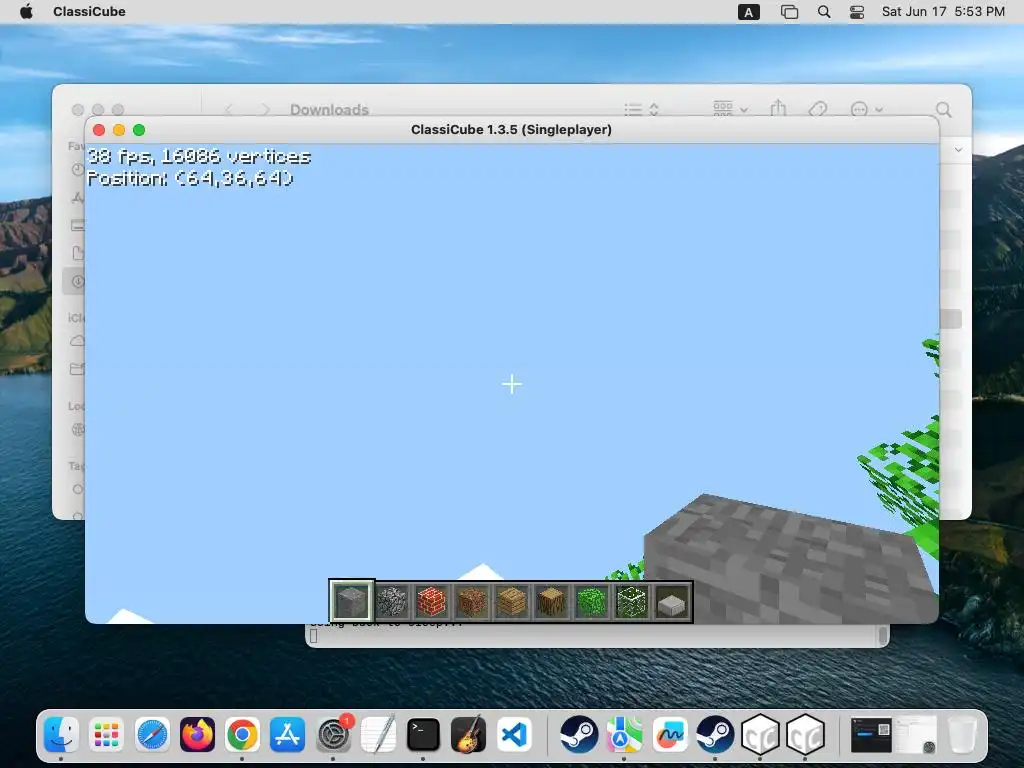Viewport: 1024px width, 768px height.
Task: Click the overlapping windows icon in the menu bar
Action: (x=789, y=12)
